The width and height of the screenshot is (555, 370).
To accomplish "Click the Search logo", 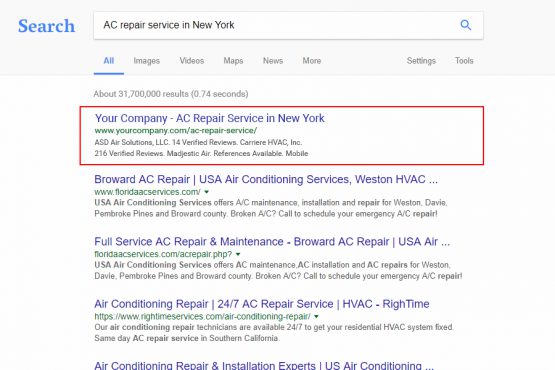I will (x=46, y=26).
